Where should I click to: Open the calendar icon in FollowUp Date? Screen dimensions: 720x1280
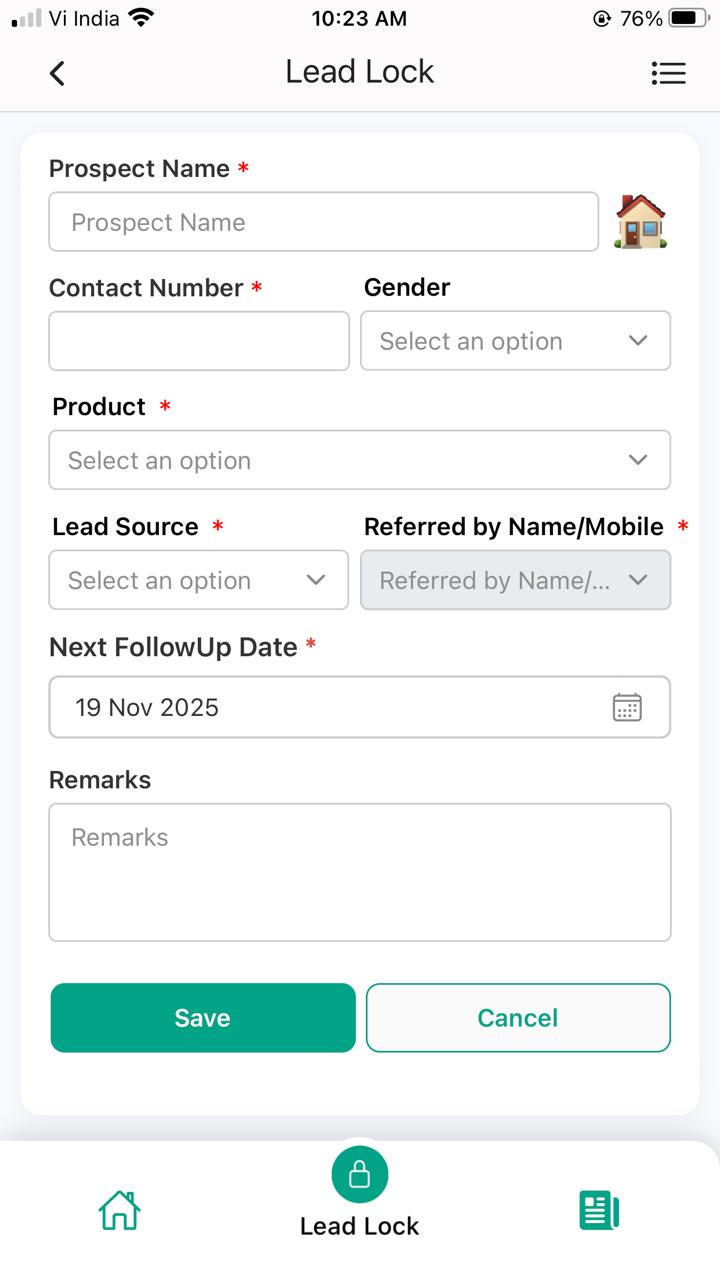point(627,707)
